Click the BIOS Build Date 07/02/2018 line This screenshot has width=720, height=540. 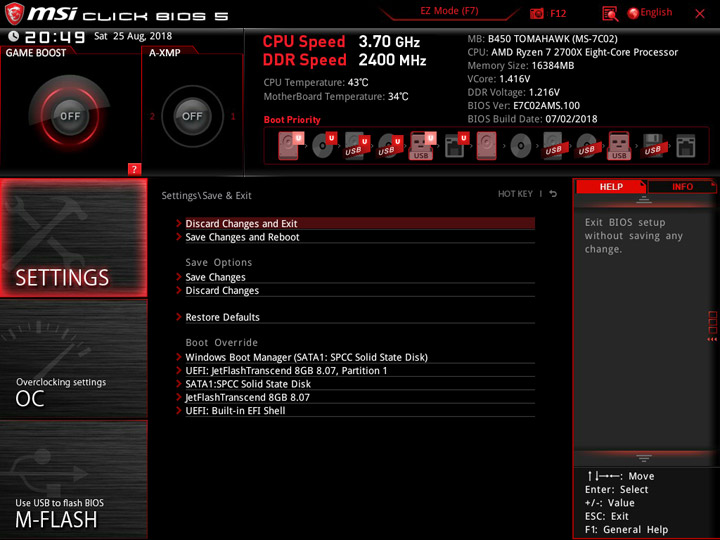point(532,119)
